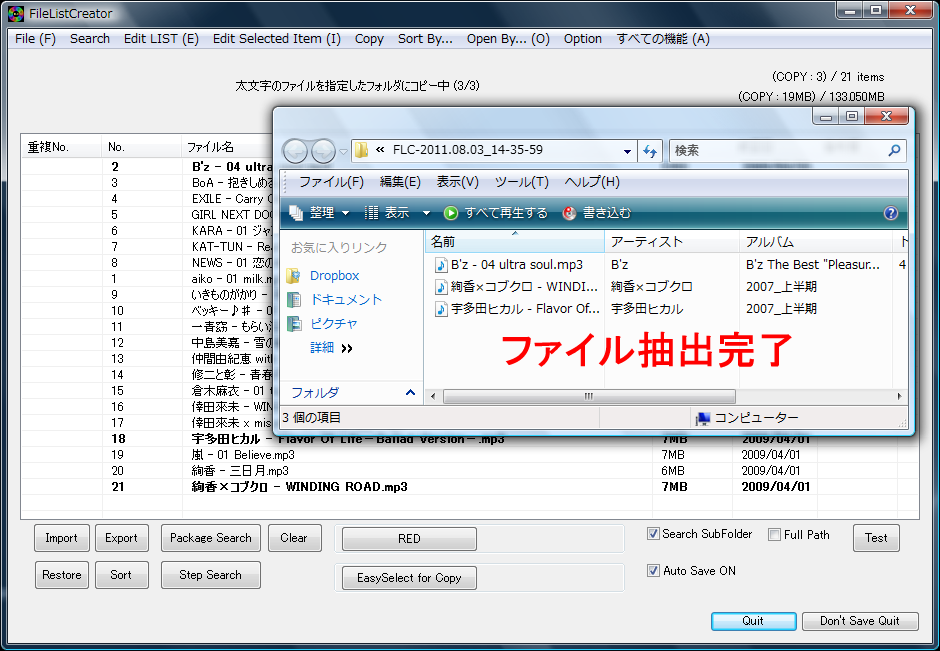Open the Sort By... menu
Viewport: 940px width, 651px height.
coord(425,39)
